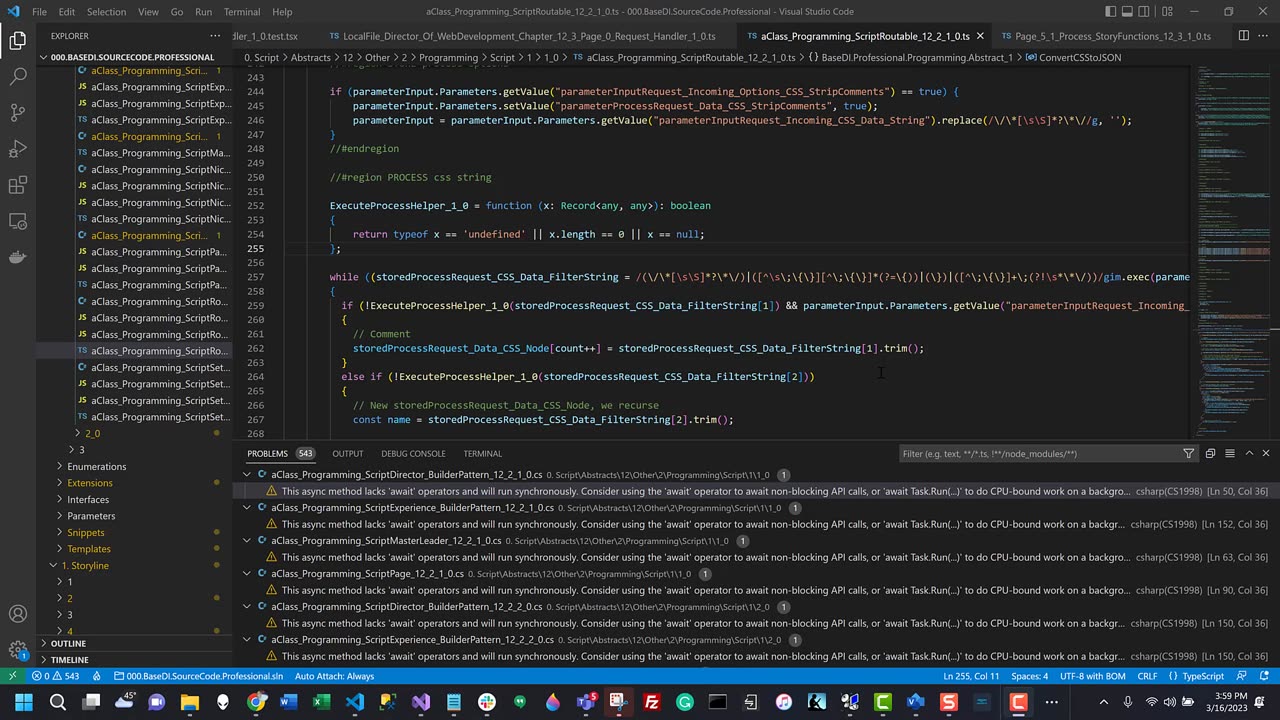1280x720 pixels.
Task: Show errors and warnings count in status bar
Action: pos(55,676)
